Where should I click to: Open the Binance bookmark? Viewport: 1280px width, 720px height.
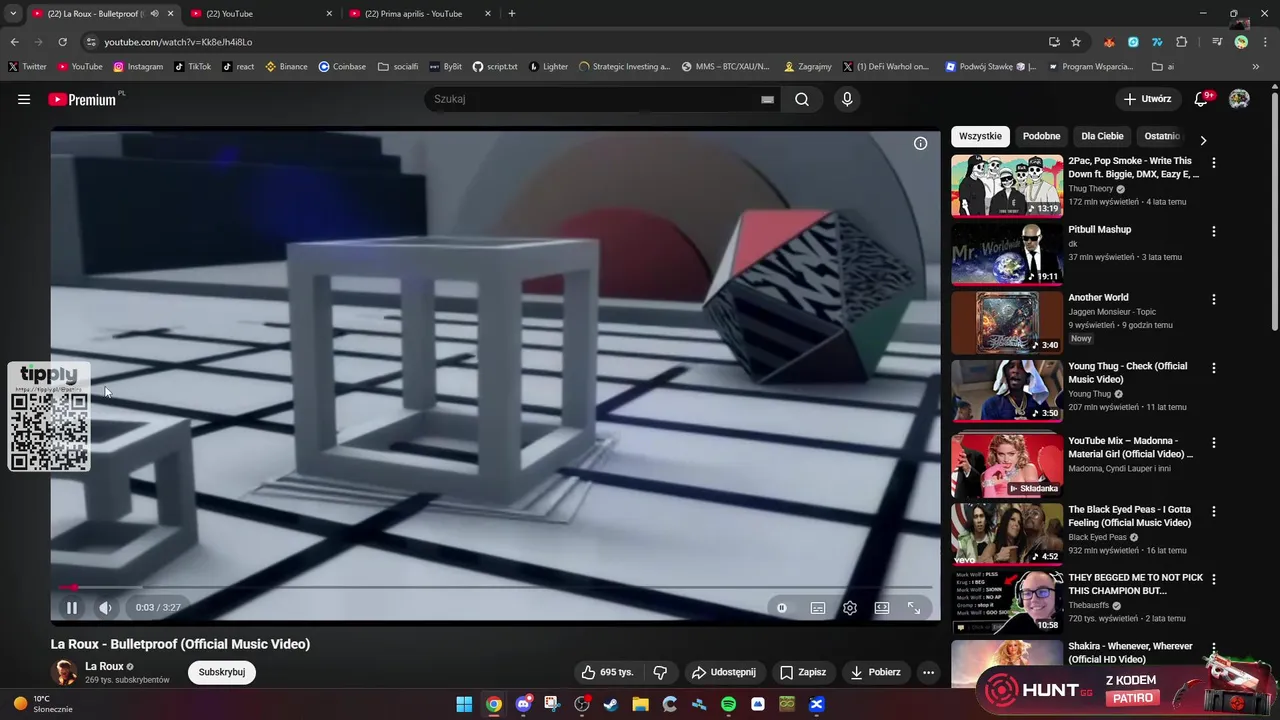286,67
